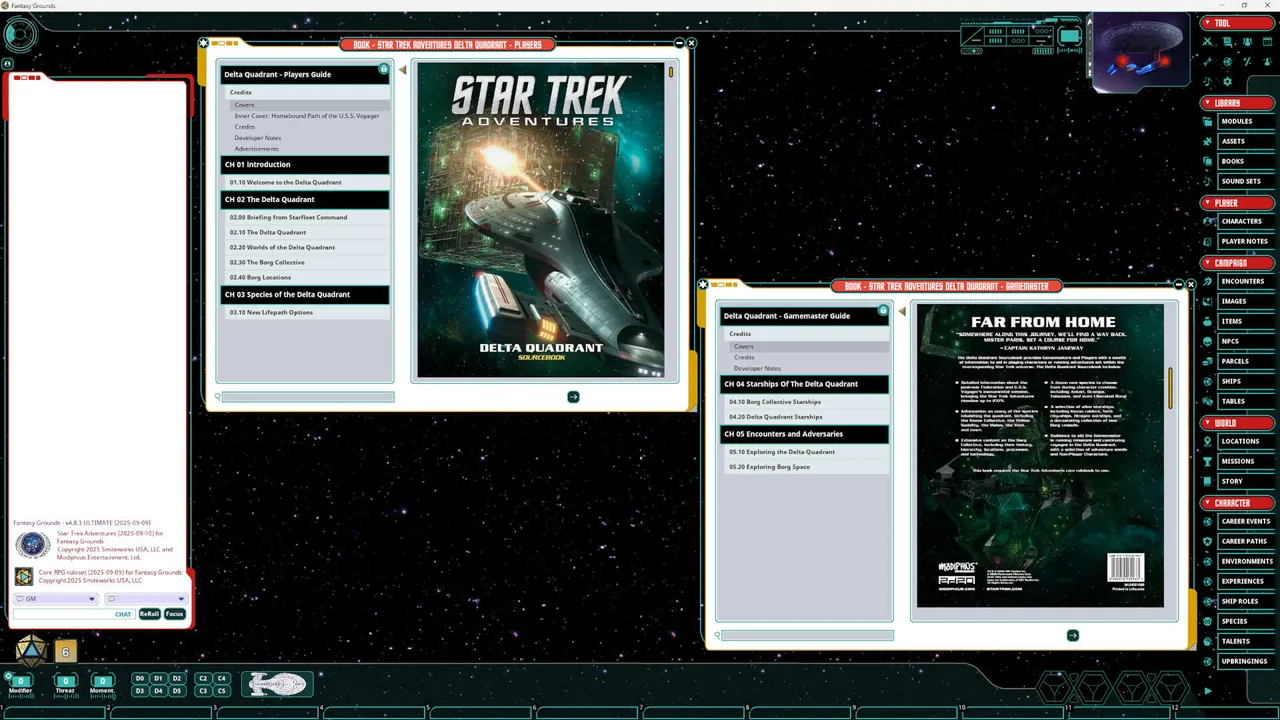The height and width of the screenshot is (720, 1280).
Task: Collapse index arrow in Players book window
Action: pos(403,70)
